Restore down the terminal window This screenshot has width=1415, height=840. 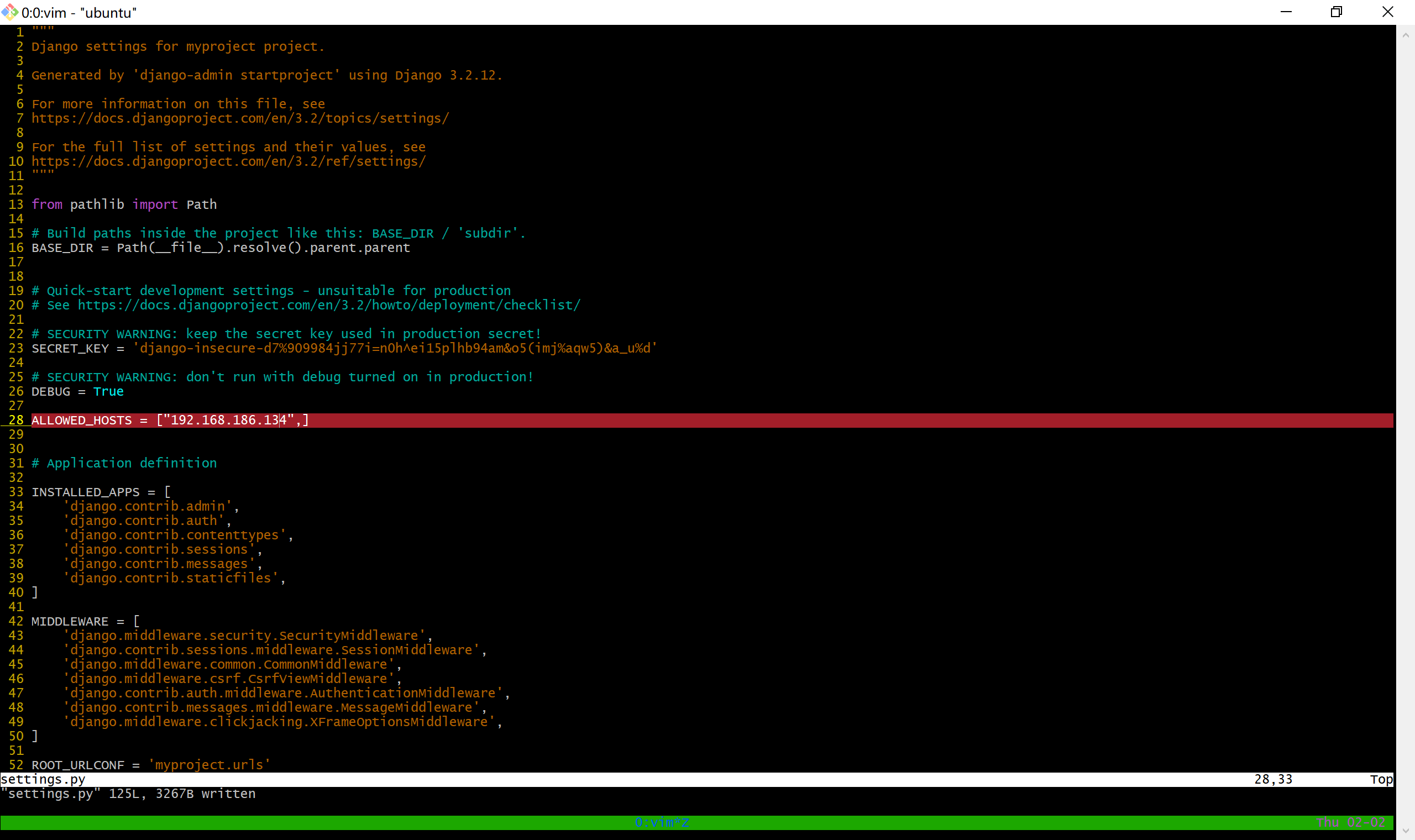point(1337,12)
